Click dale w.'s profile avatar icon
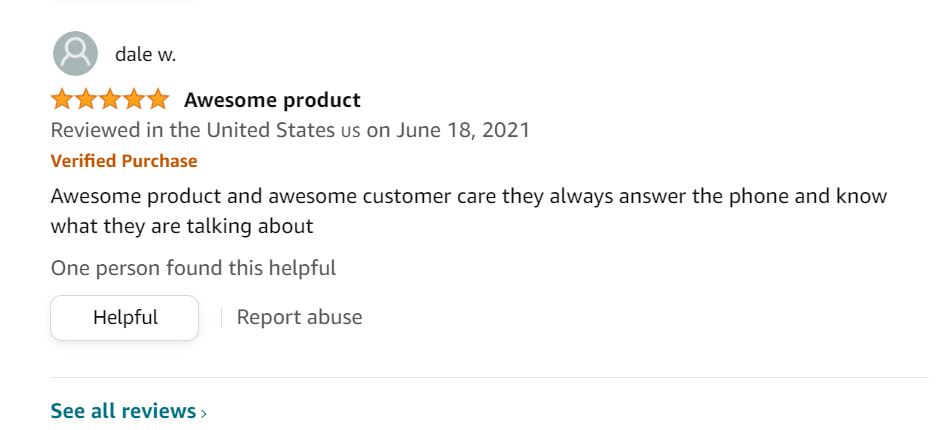Image resolution: width=952 pixels, height=430 pixels. coord(75,54)
